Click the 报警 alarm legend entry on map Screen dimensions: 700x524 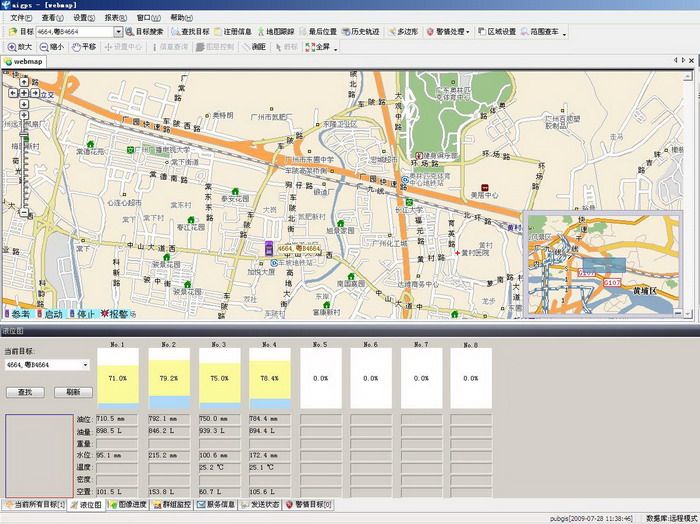coord(114,314)
